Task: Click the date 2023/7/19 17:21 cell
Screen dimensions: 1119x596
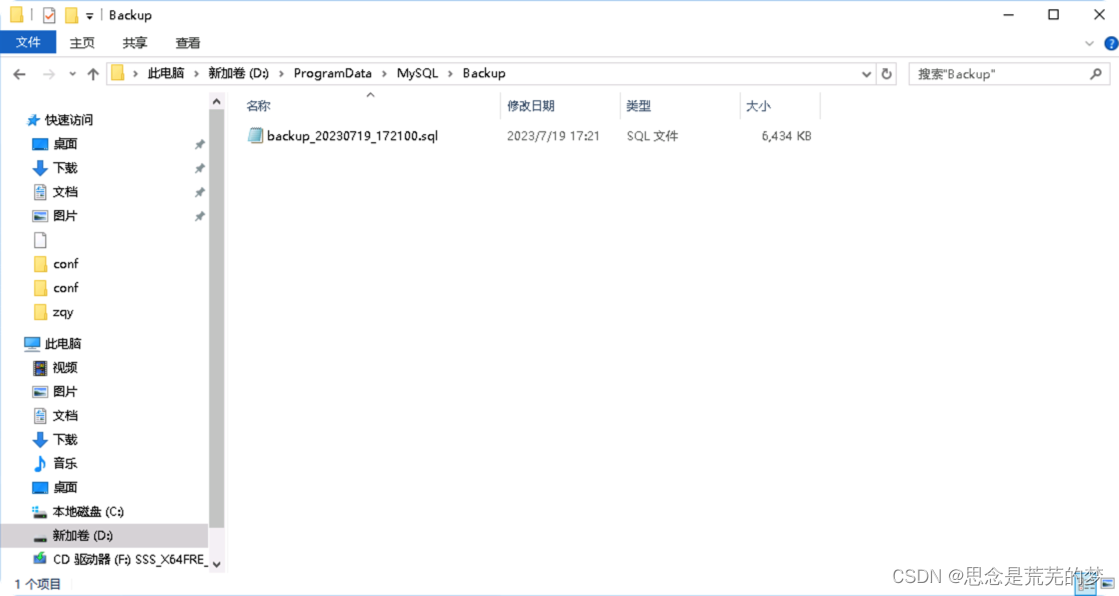Action: [x=553, y=136]
